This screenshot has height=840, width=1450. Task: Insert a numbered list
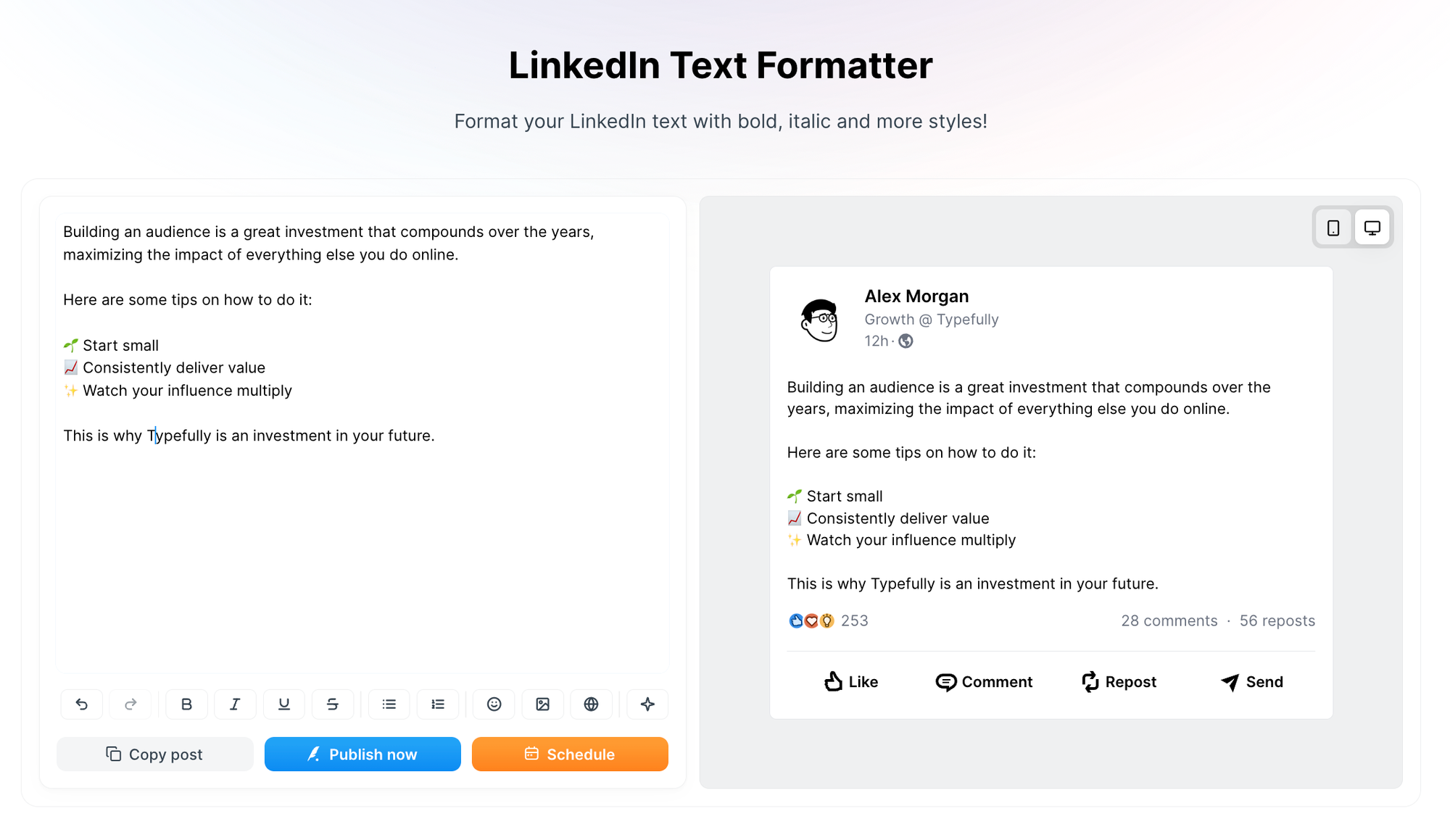[x=438, y=704]
